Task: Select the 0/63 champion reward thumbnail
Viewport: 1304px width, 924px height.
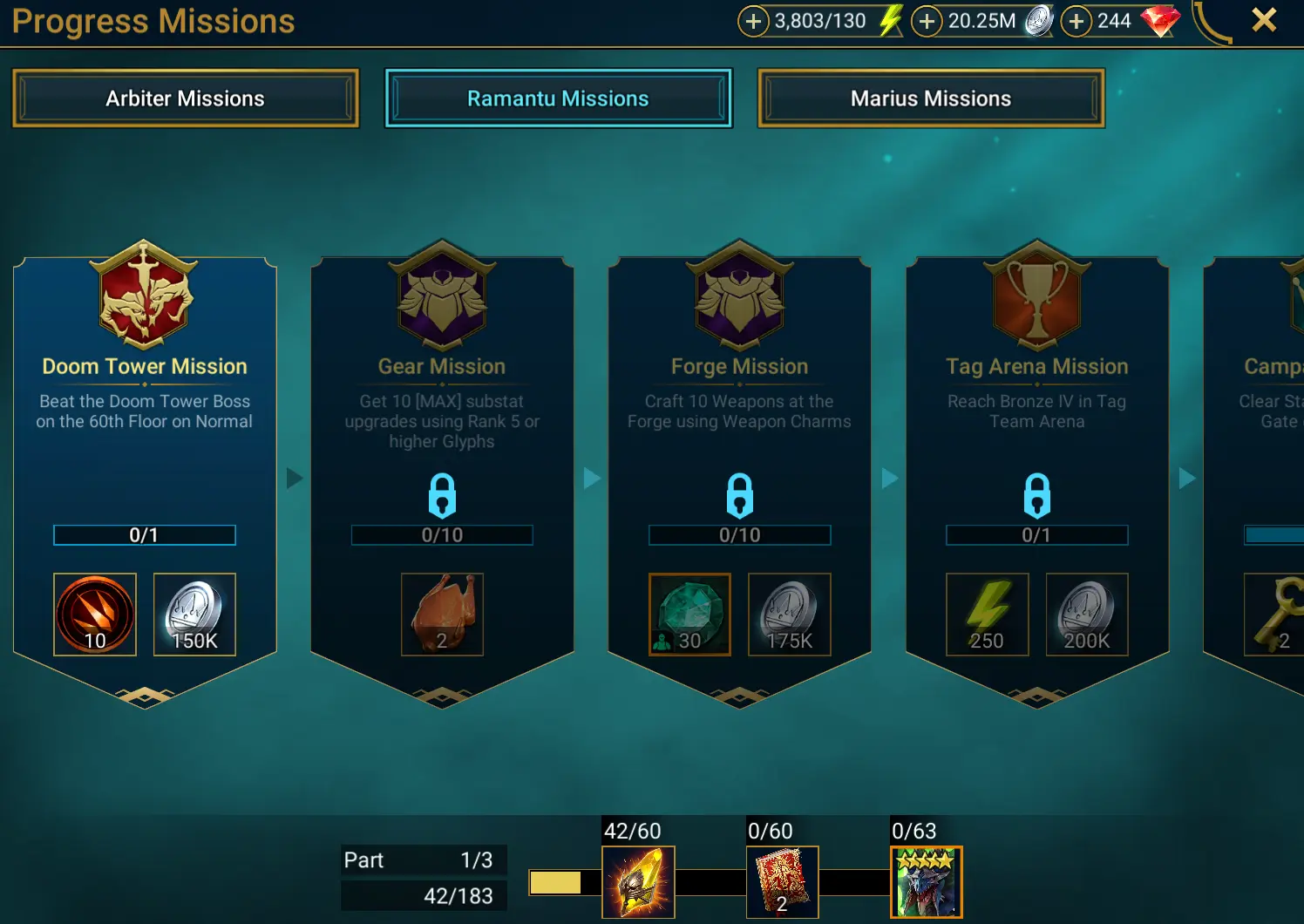Action: 926,882
